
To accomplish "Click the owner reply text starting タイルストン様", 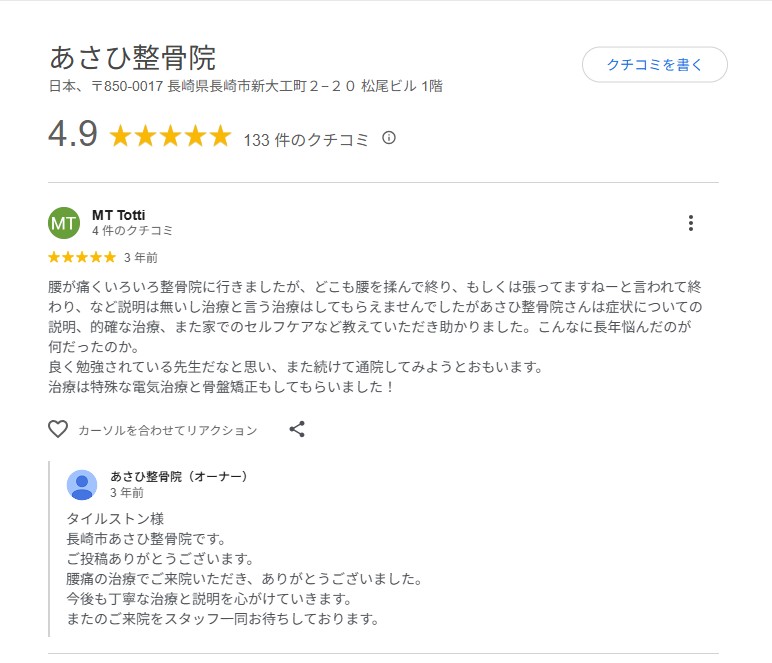I will [x=114, y=519].
